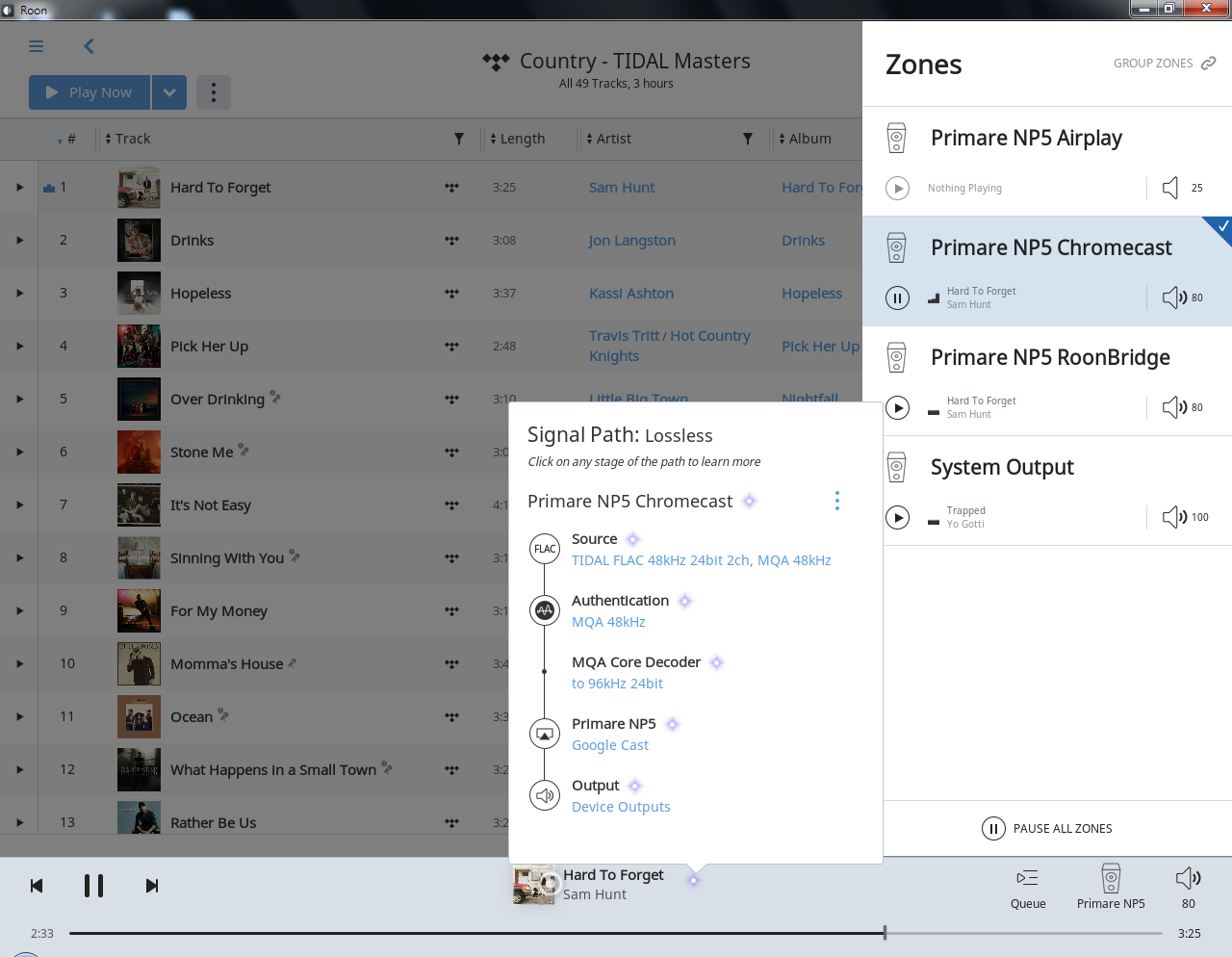Play the Primare NP5 Airplay zone
This screenshot has height=957, width=1232.
click(x=897, y=189)
